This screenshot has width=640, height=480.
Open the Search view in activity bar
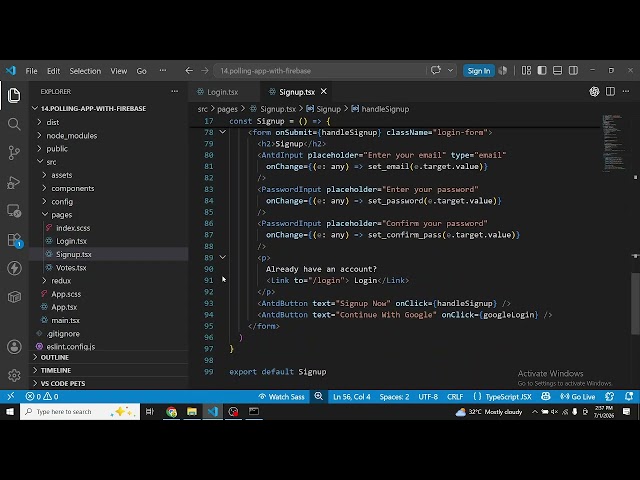click(x=14, y=124)
